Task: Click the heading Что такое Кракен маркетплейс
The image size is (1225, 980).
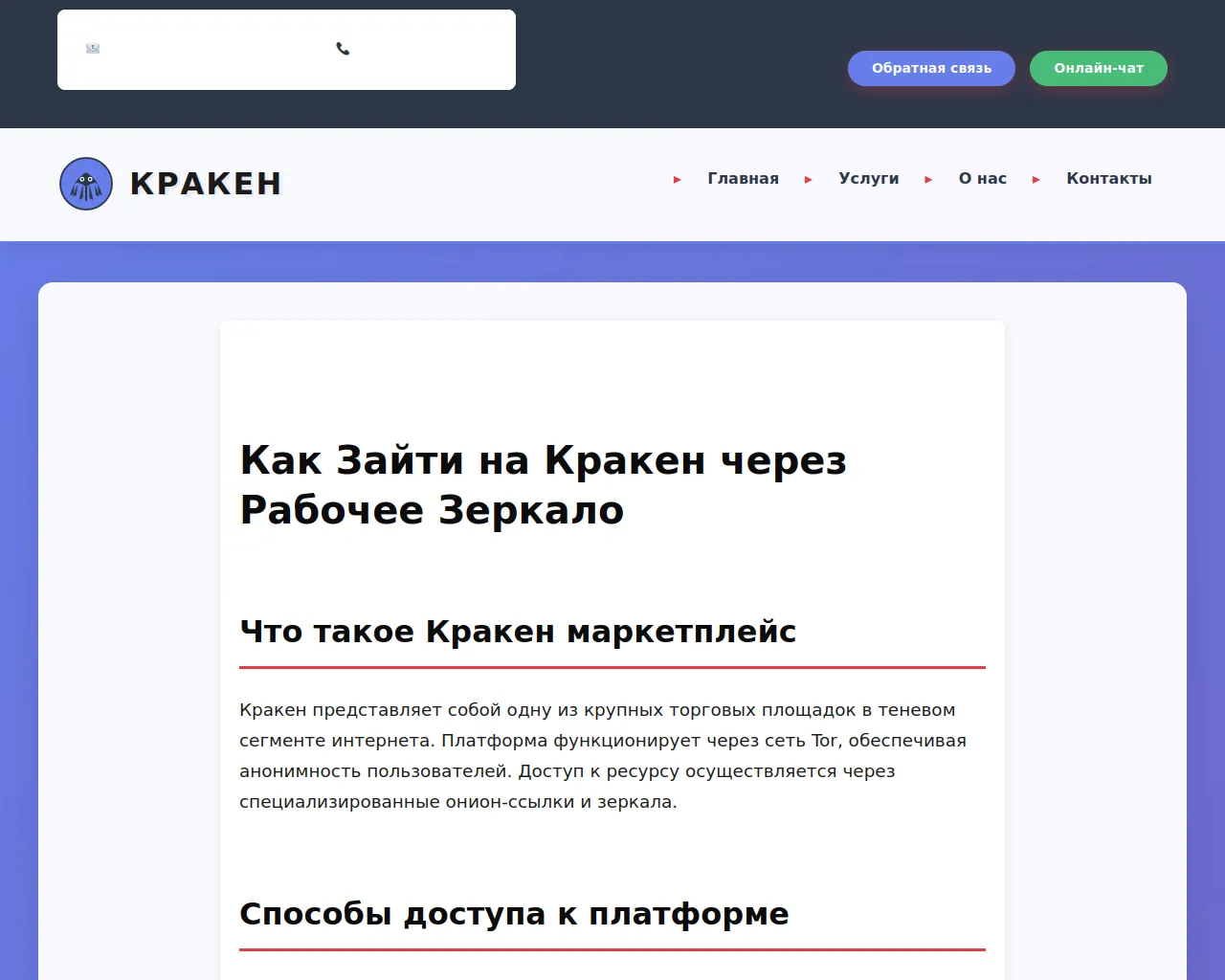Action: [x=517, y=632]
